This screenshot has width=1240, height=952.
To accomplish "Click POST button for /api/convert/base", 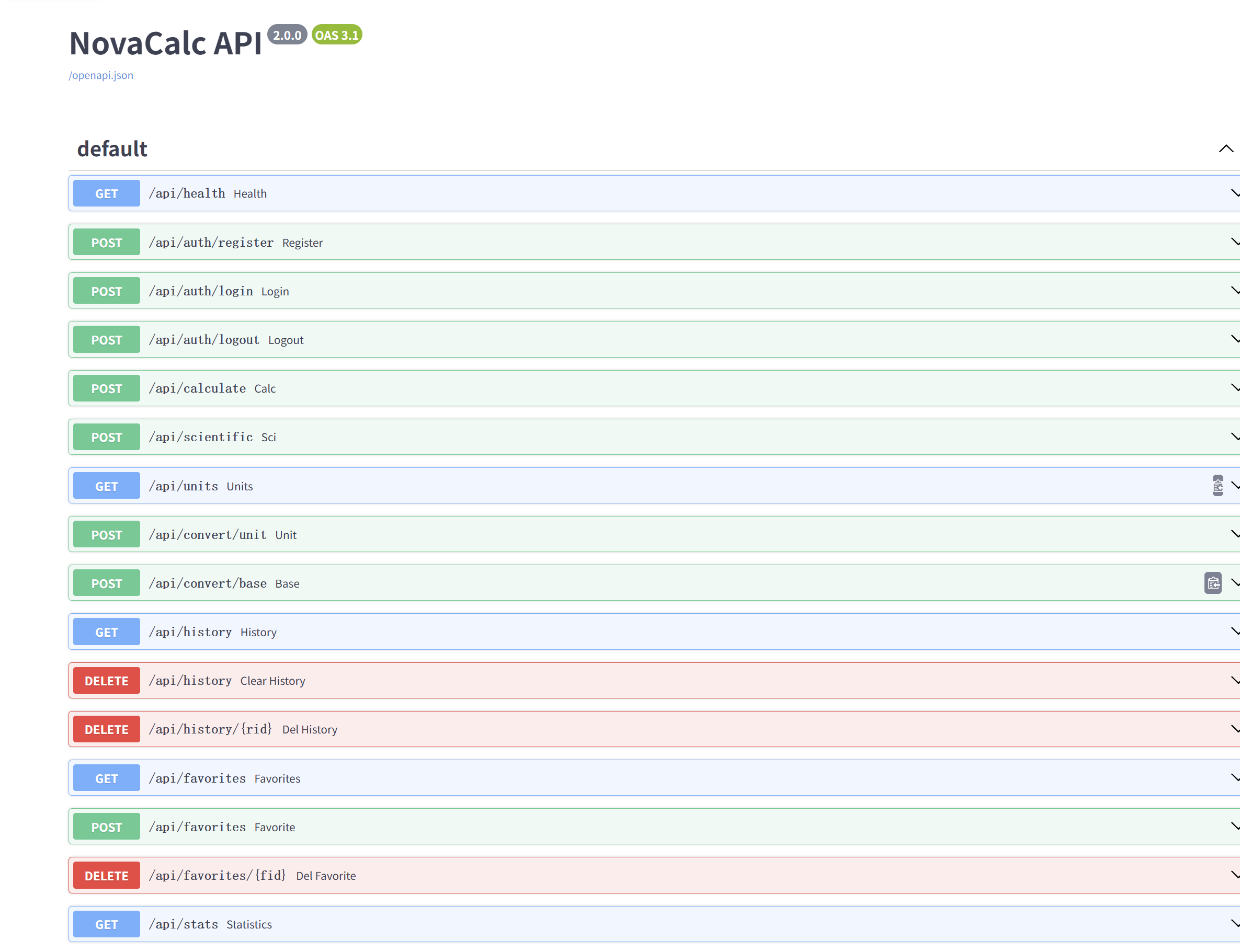I will click(x=107, y=583).
